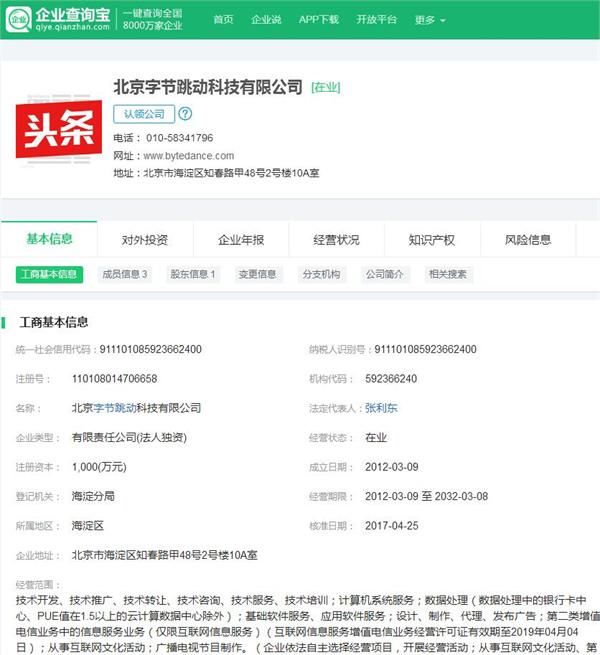The width and height of the screenshot is (600, 655).
Task: Click the 所属地区 value 海淀区
Action: 88,526
